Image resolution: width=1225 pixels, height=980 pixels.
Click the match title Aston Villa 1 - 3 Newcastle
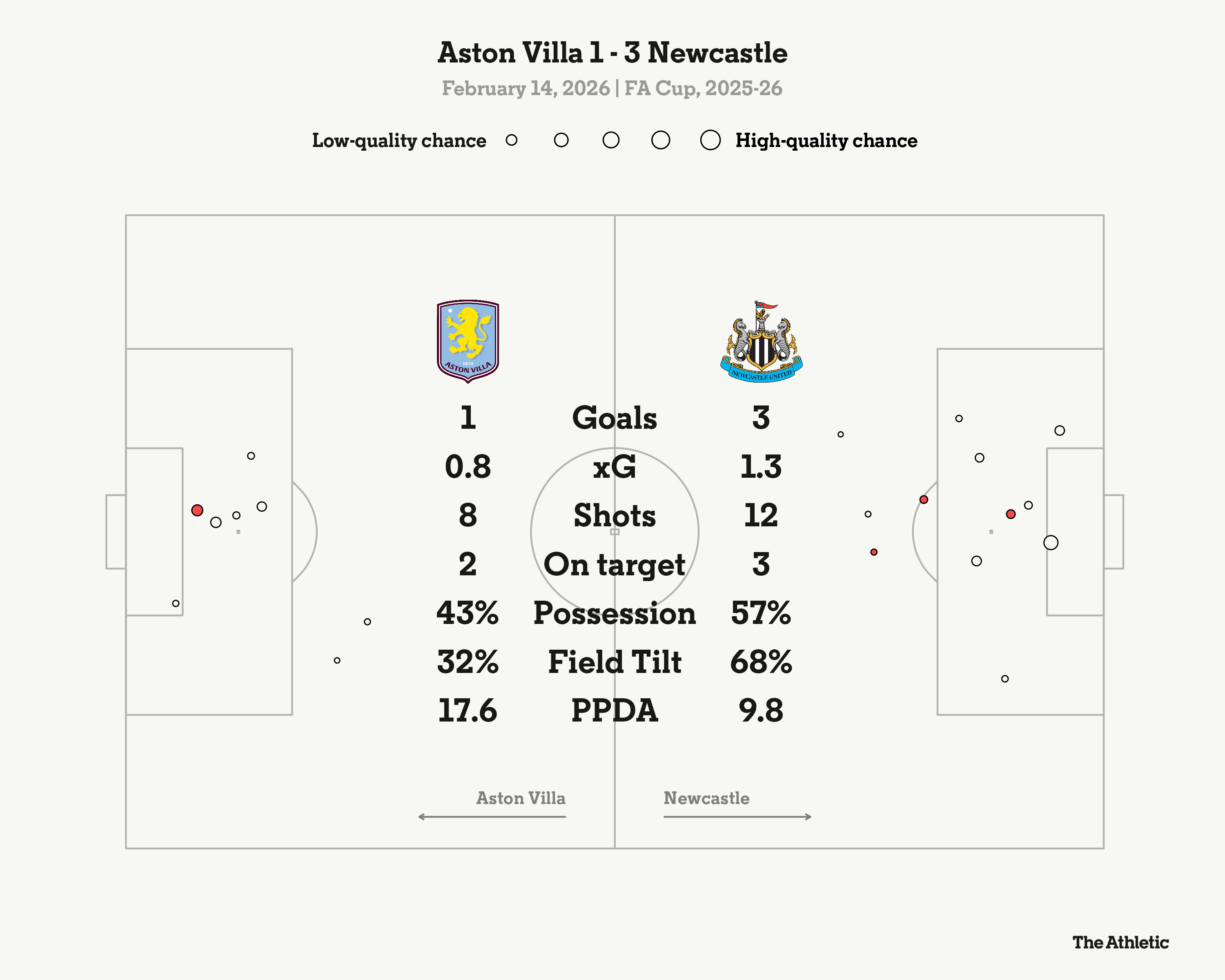coord(612,53)
